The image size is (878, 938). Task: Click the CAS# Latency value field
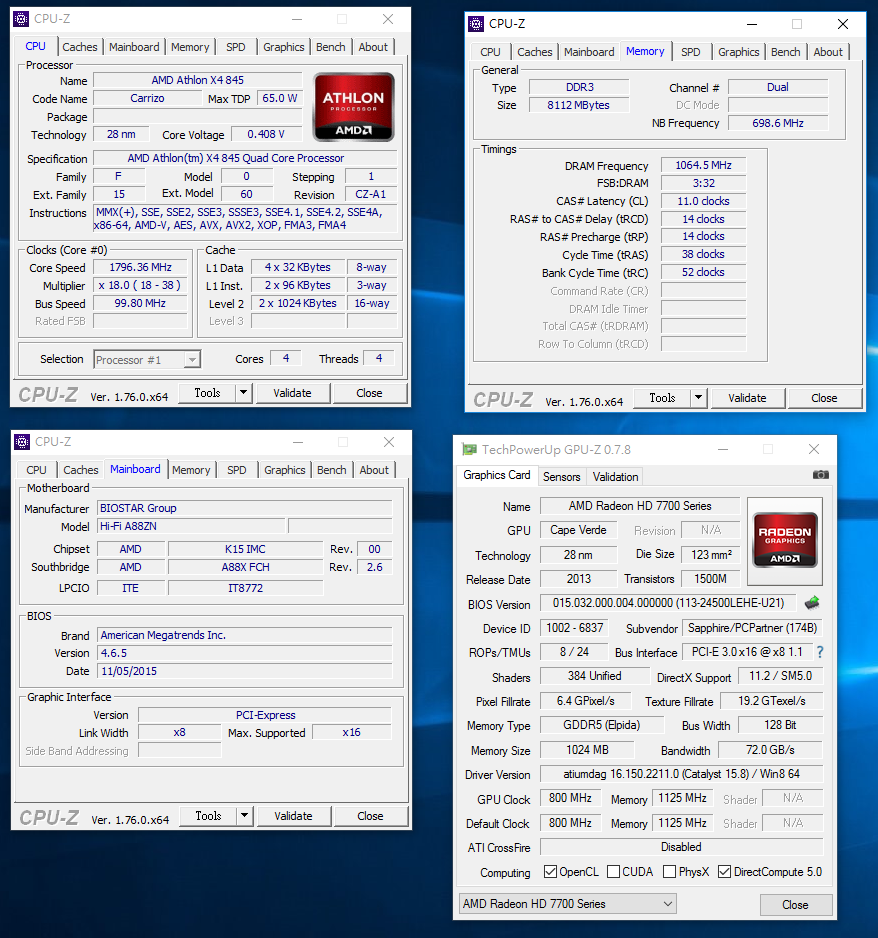tap(703, 201)
